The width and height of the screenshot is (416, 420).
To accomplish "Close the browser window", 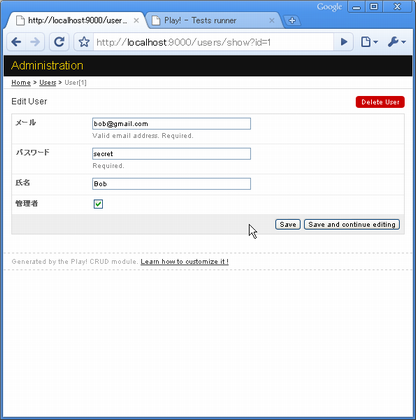I will (x=397, y=7).
